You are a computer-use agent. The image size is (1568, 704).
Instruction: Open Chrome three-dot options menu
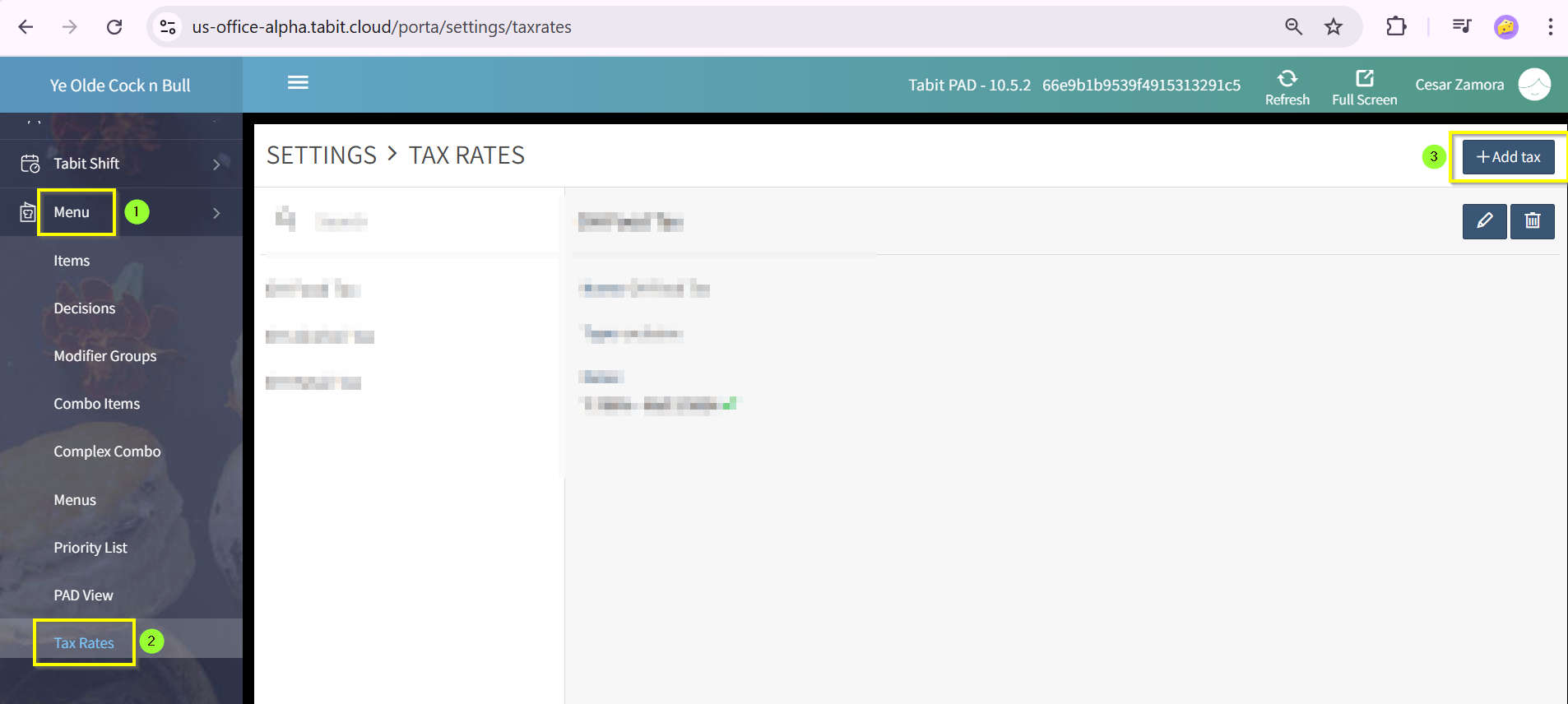1550,27
